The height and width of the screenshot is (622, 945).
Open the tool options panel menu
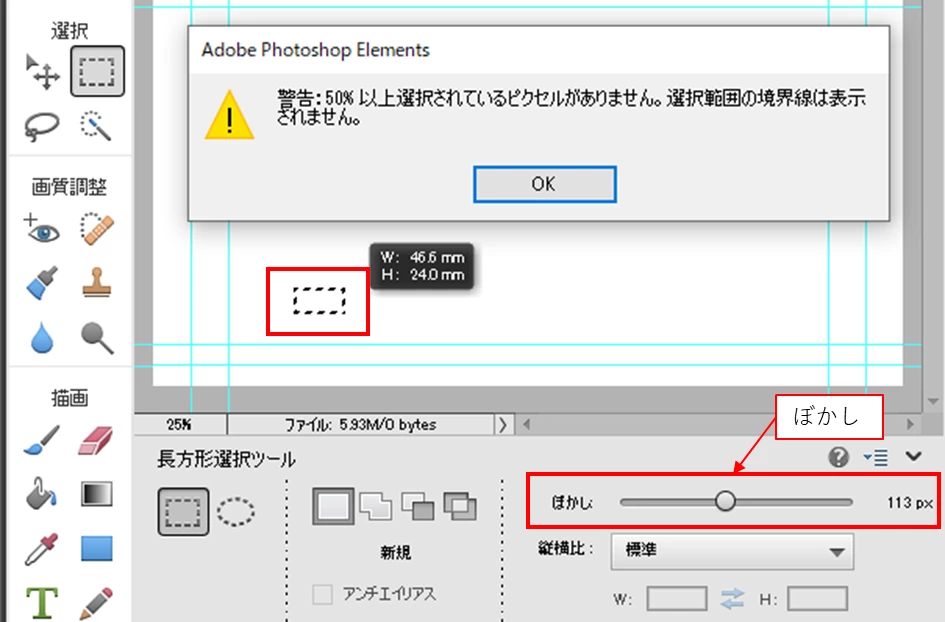(x=875, y=458)
